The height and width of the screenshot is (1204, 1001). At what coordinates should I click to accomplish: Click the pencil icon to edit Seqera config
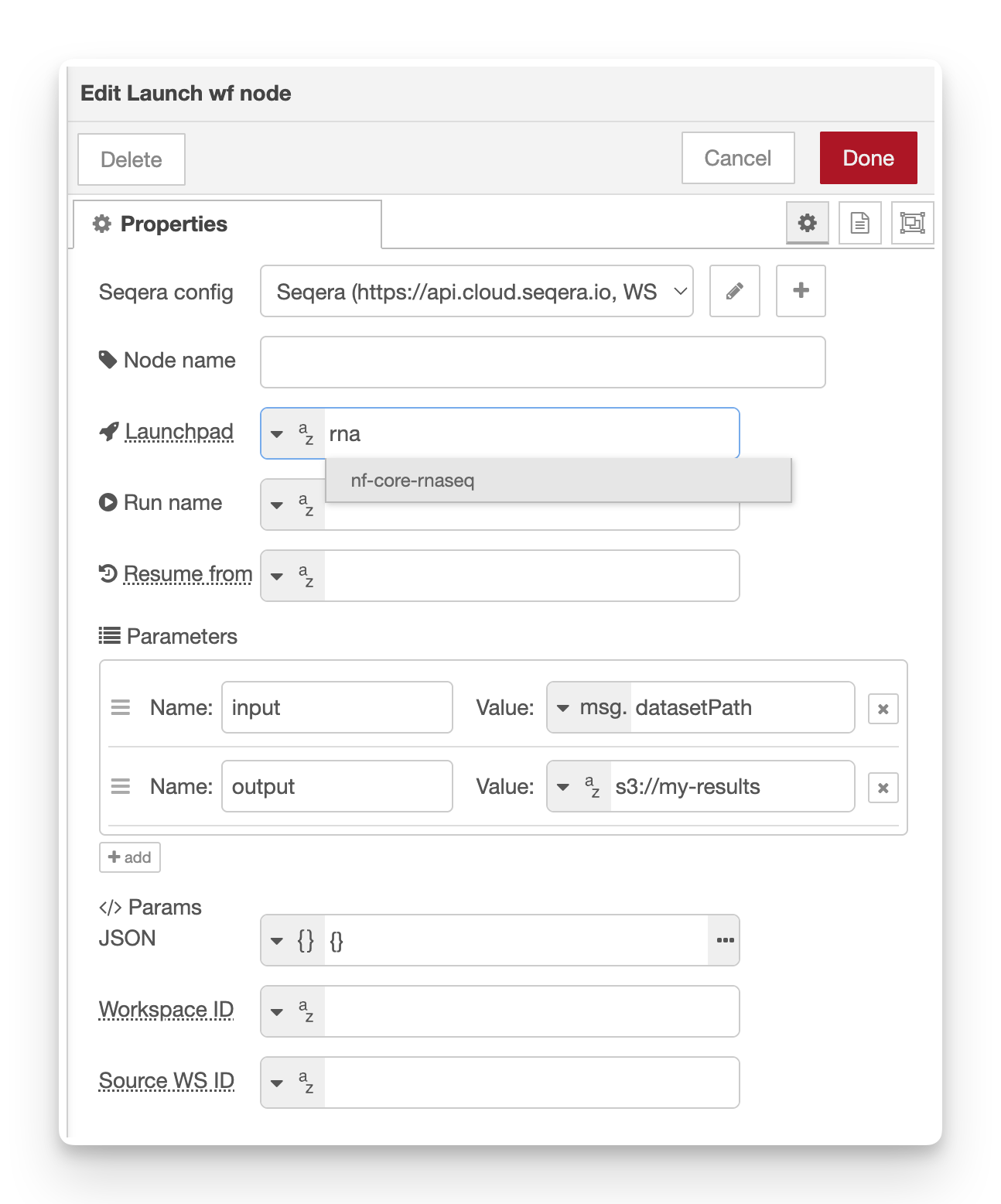point(734,291)
